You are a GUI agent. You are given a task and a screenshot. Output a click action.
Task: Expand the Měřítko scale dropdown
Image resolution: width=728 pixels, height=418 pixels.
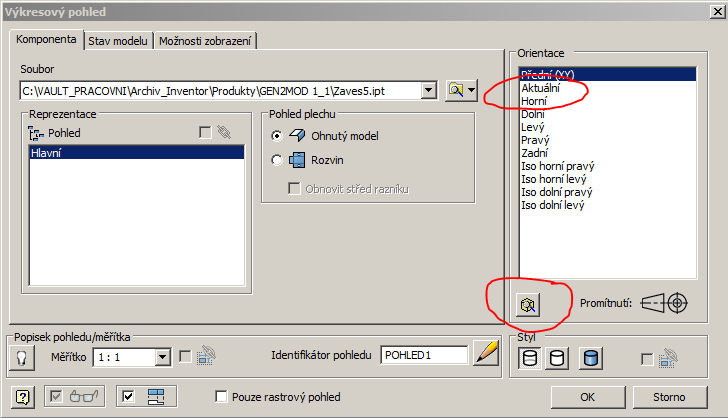[x=163, y=356]
